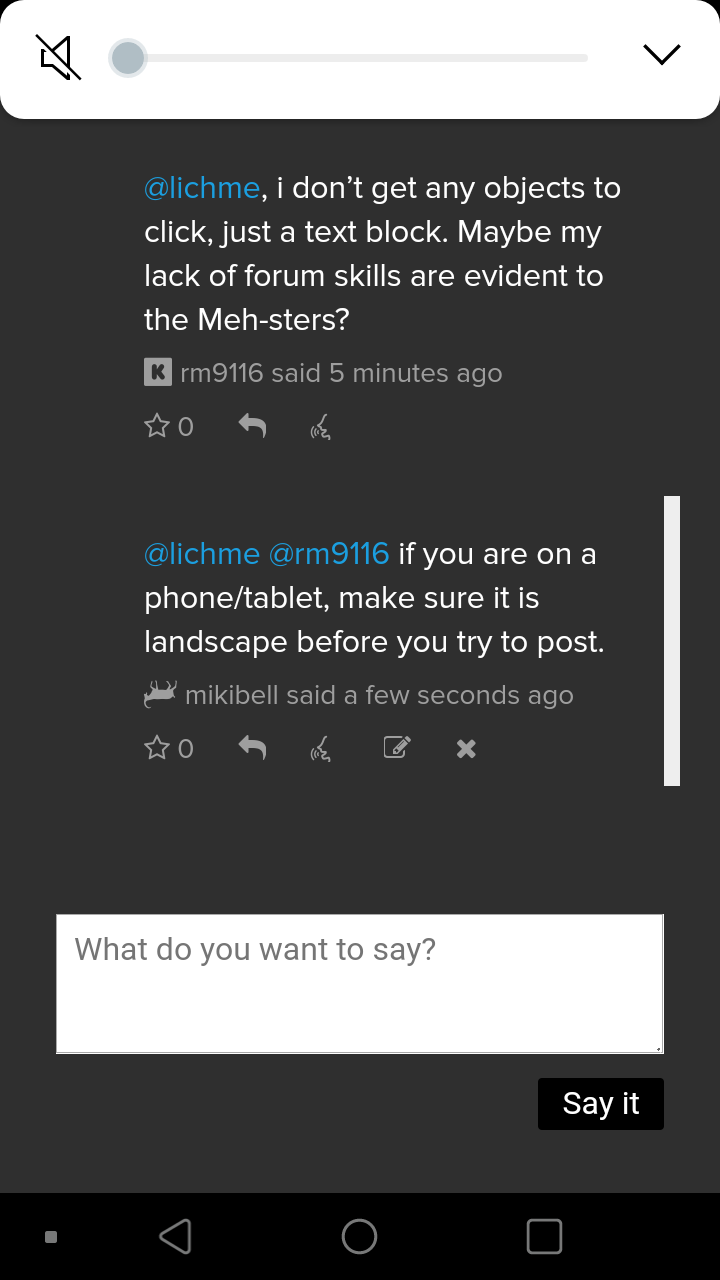
Task: Open the "5 minutes ago" timestamp link
Action: [x=416, y=373]
